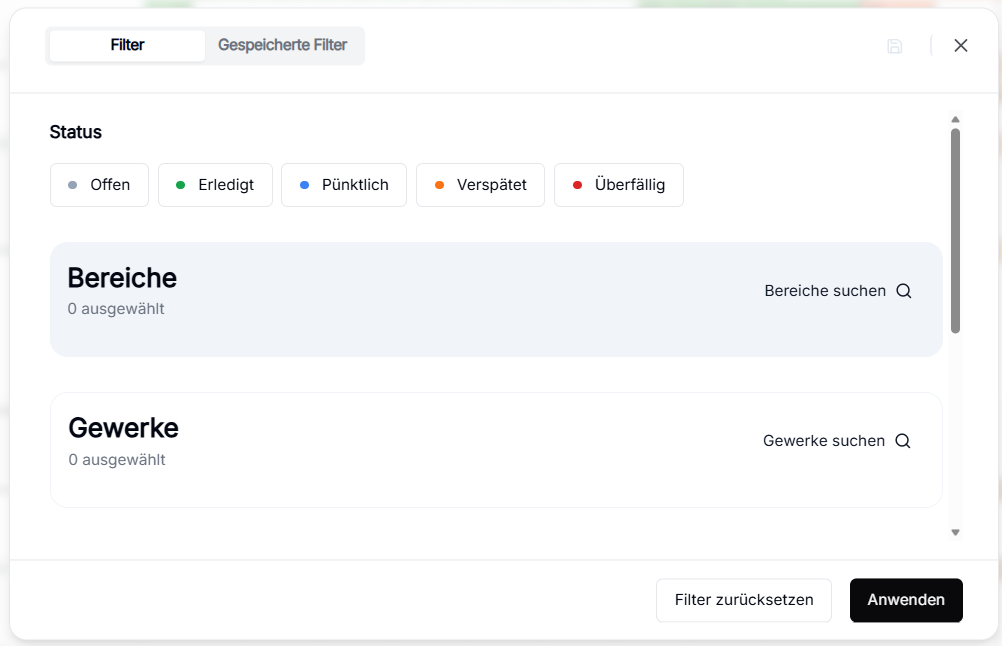Click the vertical scrollbar thumb

tap(955, 230)
